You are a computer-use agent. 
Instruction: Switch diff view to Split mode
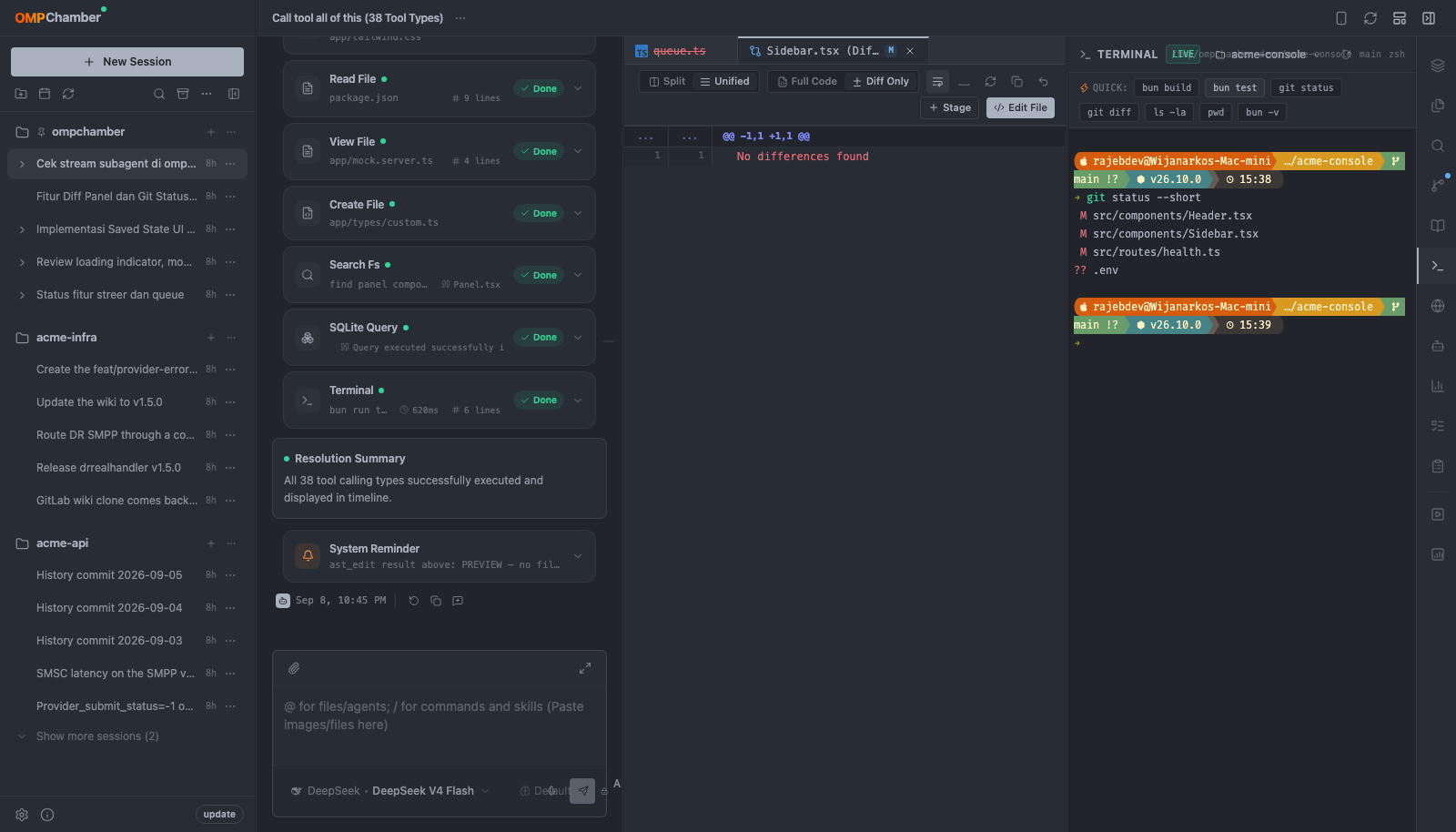coord(667,82)
